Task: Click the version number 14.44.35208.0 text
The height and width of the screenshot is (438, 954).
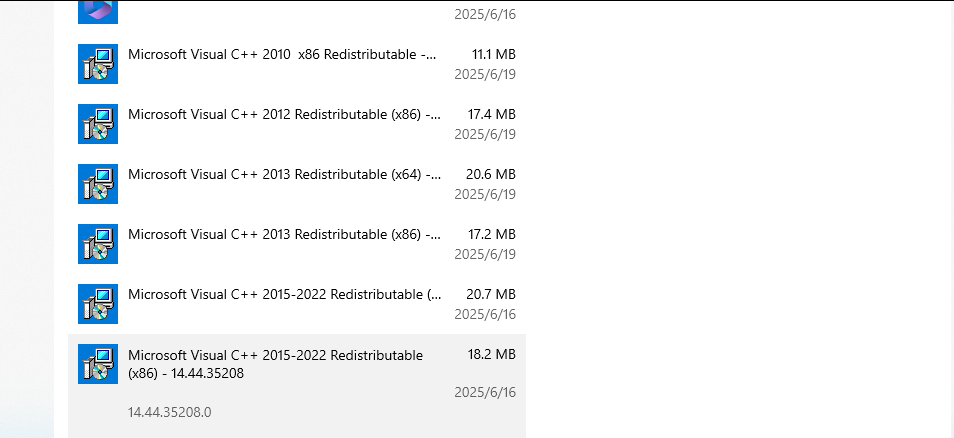Action: [x=170, y=412]
